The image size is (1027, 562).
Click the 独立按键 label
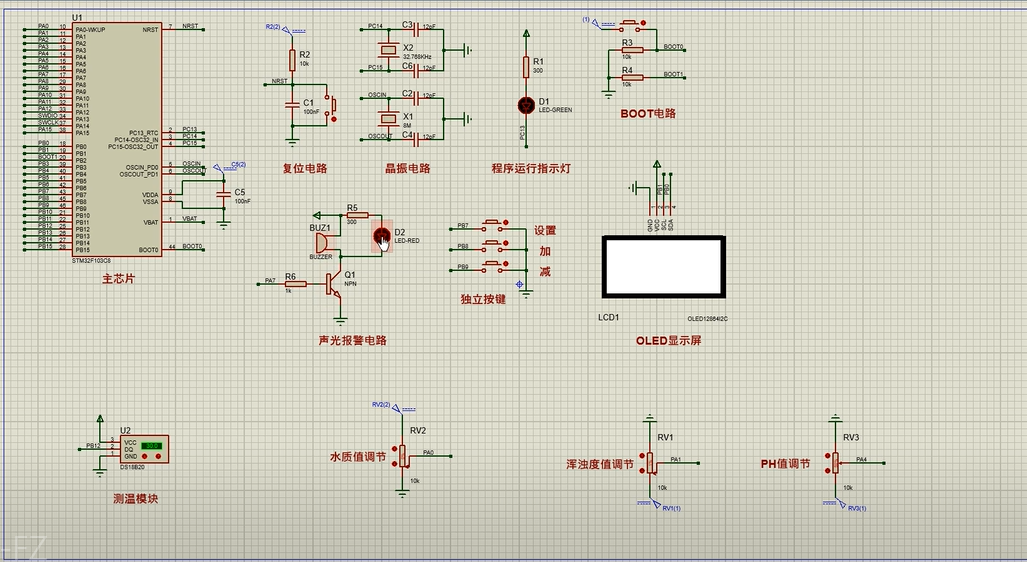click(x=483, y=299)
